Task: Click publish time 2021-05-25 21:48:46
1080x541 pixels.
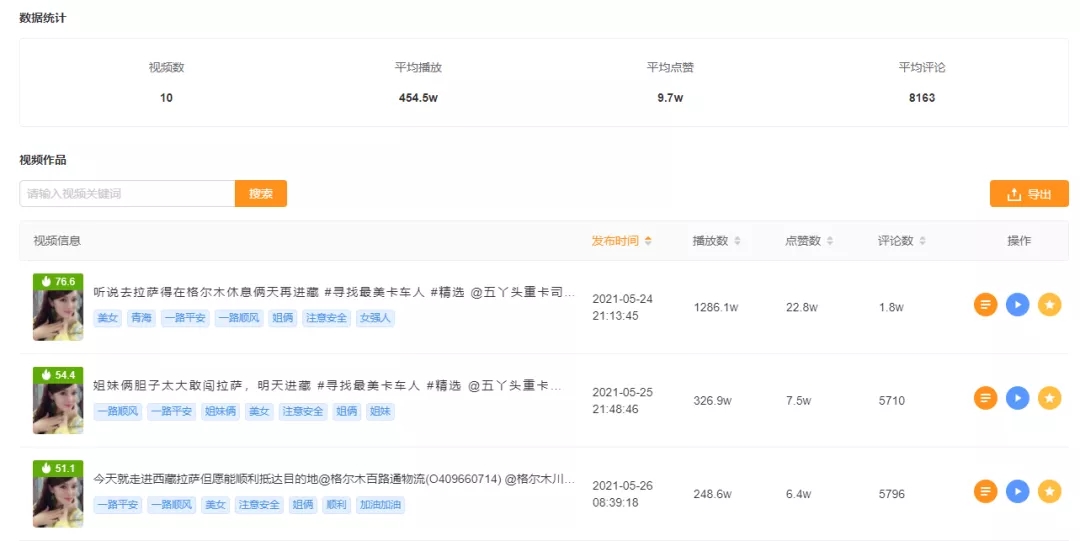Action: coord(623,400)
